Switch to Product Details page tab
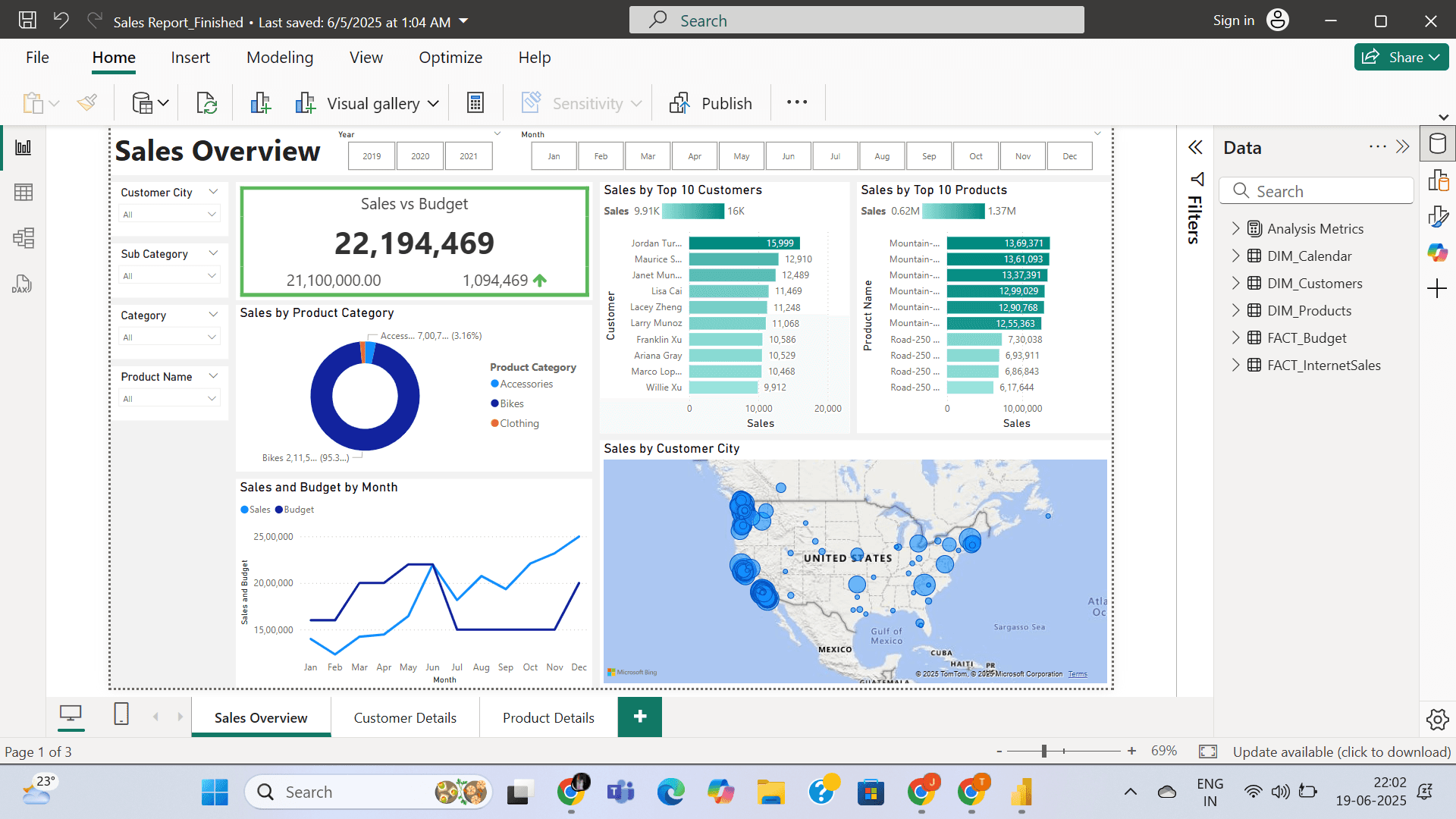This screenshot has width=1456, height=819. click(x=548, y=717)
